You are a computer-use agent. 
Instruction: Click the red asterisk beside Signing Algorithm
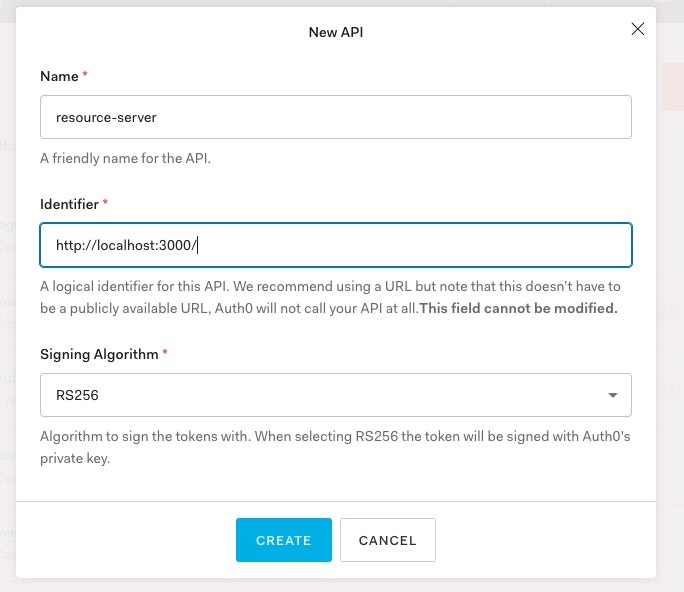coord(165,354)
